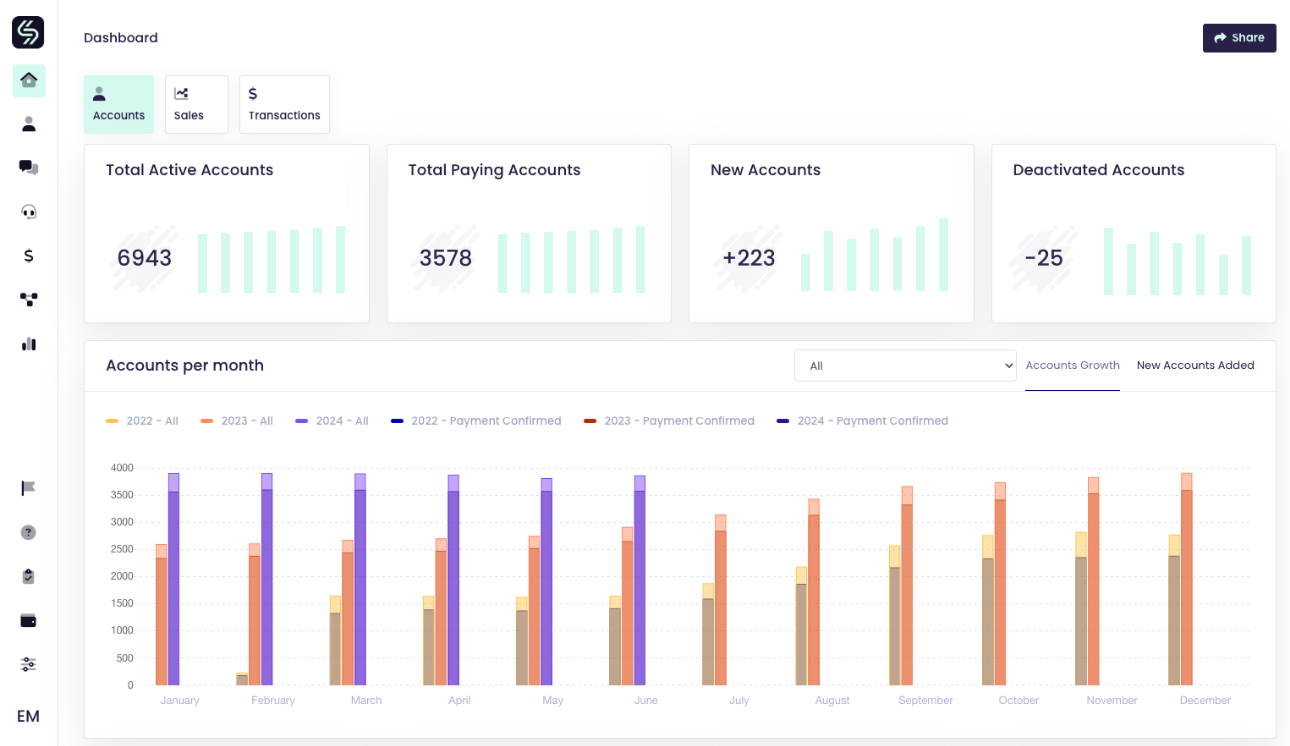Screen dimensions: 1290x746
Task: Toggle 2022 - Payment Confirmed legend series
Action: pos(476,421)
